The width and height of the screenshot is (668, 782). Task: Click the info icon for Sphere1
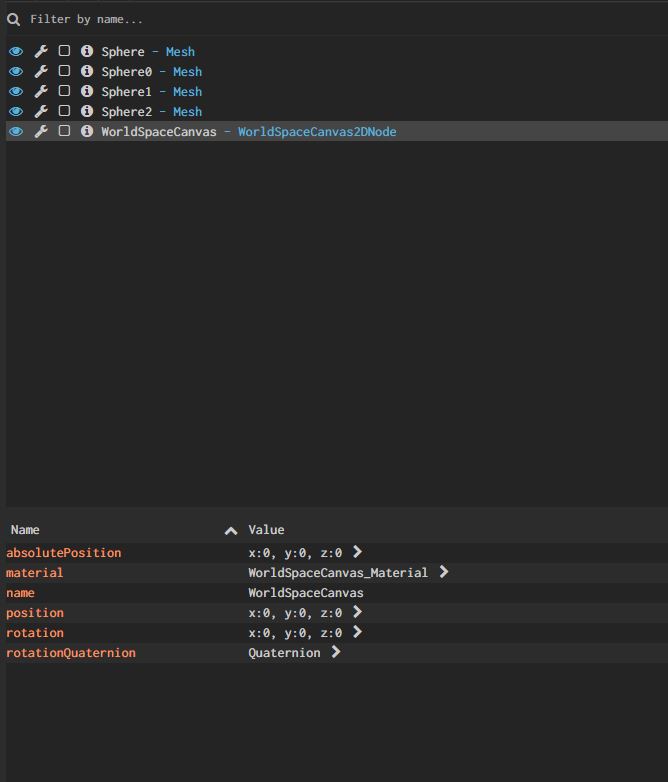pos(87,91)
